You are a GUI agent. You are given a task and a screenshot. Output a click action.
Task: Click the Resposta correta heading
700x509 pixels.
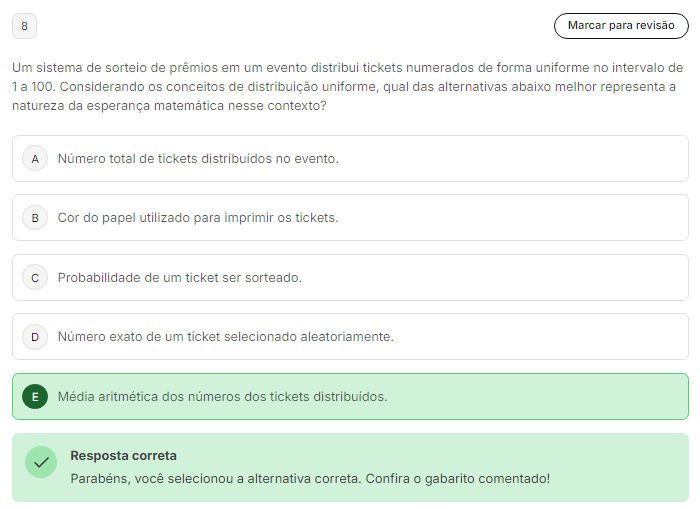[x=123, y=456]
